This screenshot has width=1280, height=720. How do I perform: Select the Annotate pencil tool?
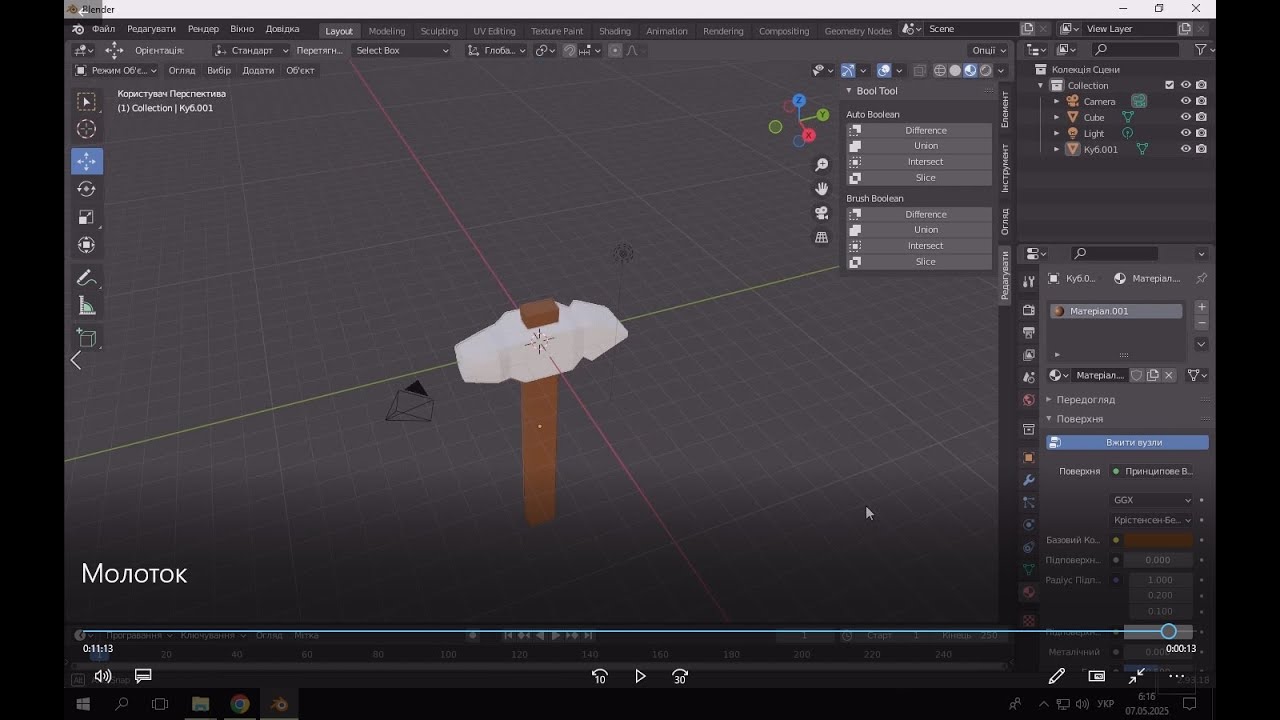pyautogui.click(x=87, y=278)
